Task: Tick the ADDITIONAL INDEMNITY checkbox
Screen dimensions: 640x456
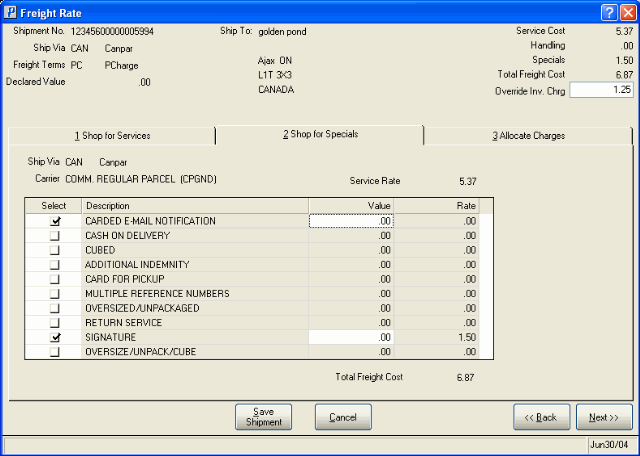Action: coord(54,265)
